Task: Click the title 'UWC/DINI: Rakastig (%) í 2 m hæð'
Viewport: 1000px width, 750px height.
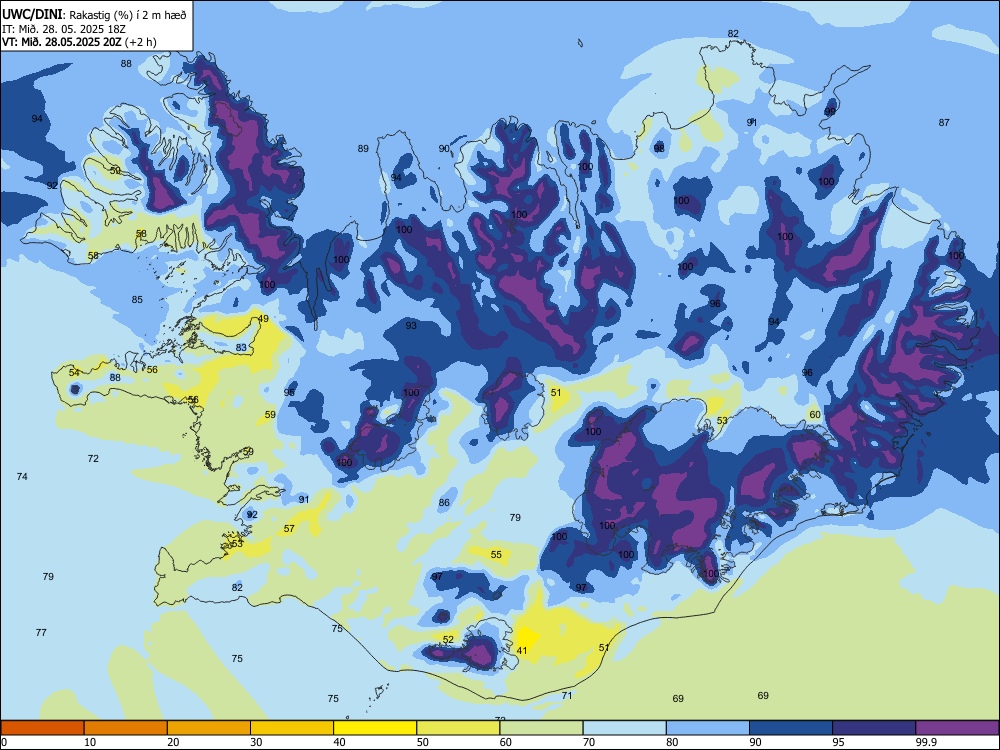Action: [x=94, y=15]
